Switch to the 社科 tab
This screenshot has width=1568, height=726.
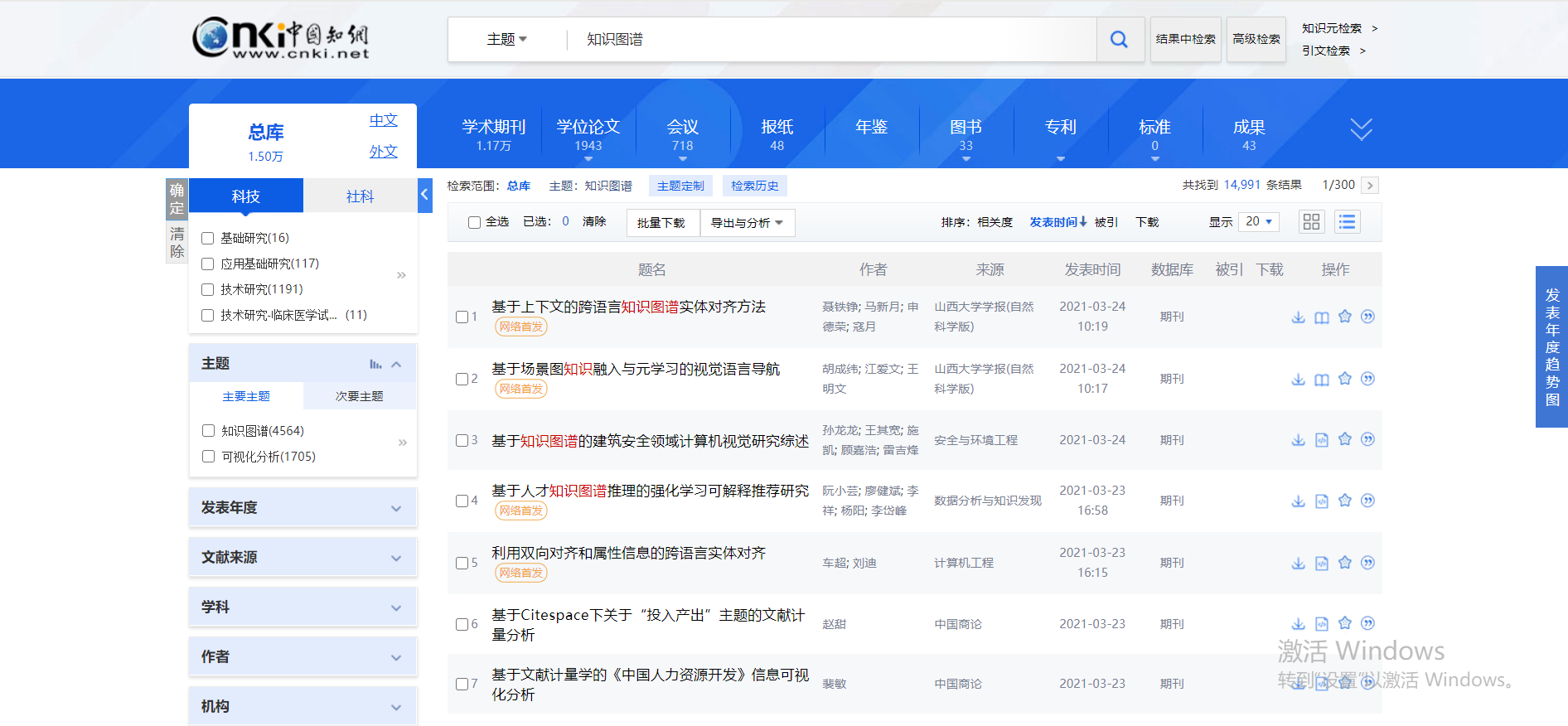[360, 196]
